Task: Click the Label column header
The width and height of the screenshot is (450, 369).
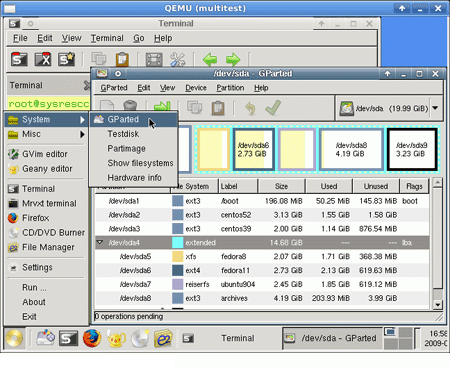Action: [x=238, y=186]
